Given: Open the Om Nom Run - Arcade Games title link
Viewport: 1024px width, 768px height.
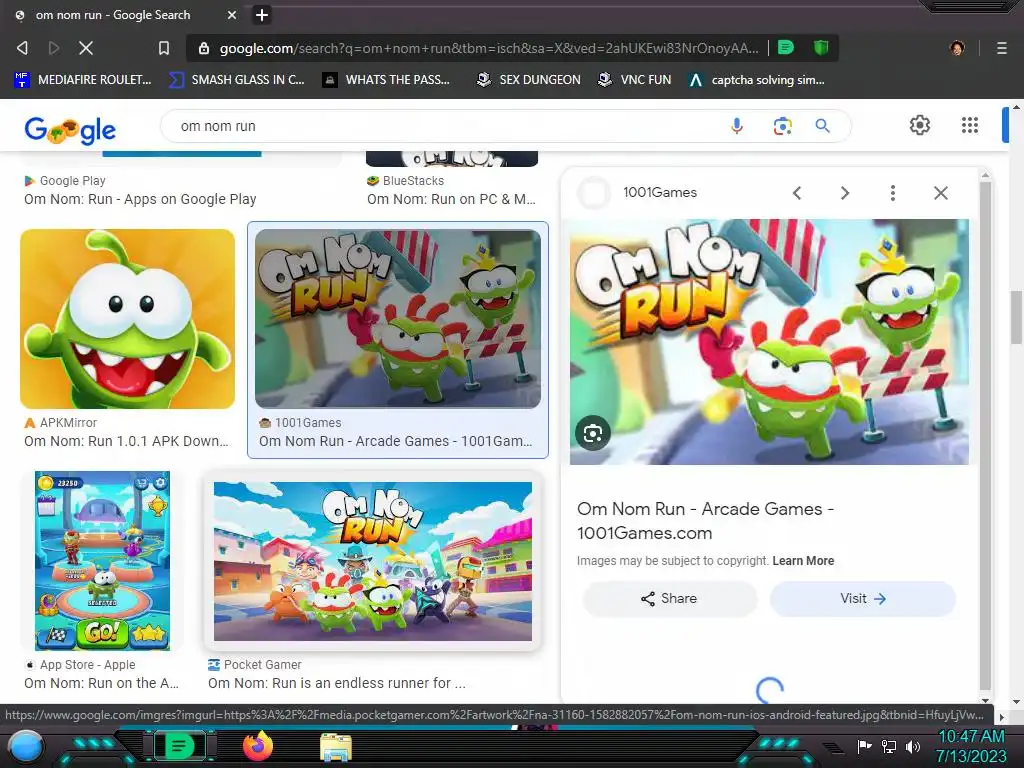Looking at the screenshot, I should point(705,520).
